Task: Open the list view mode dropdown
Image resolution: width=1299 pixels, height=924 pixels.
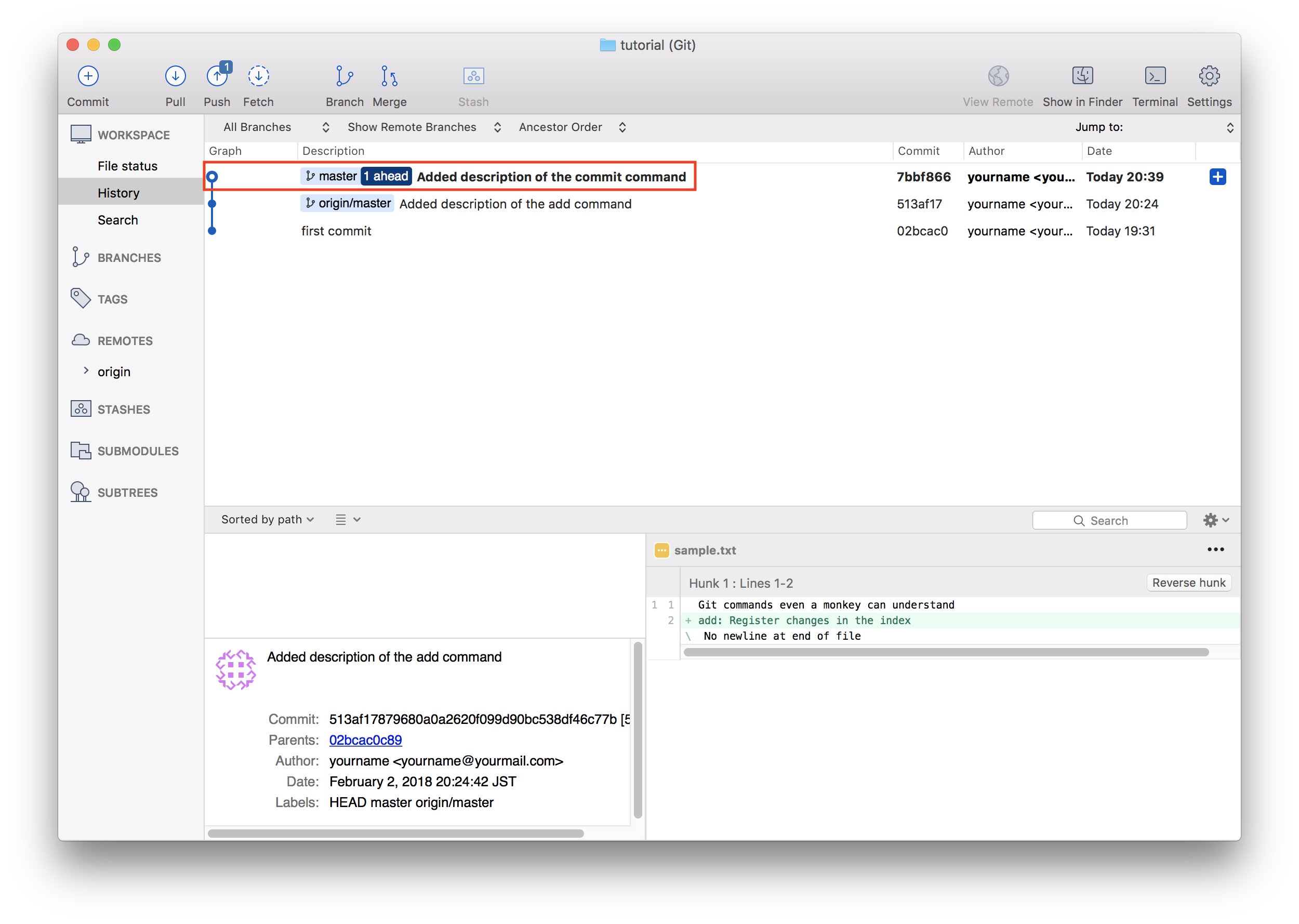Action: pos(348,520)
